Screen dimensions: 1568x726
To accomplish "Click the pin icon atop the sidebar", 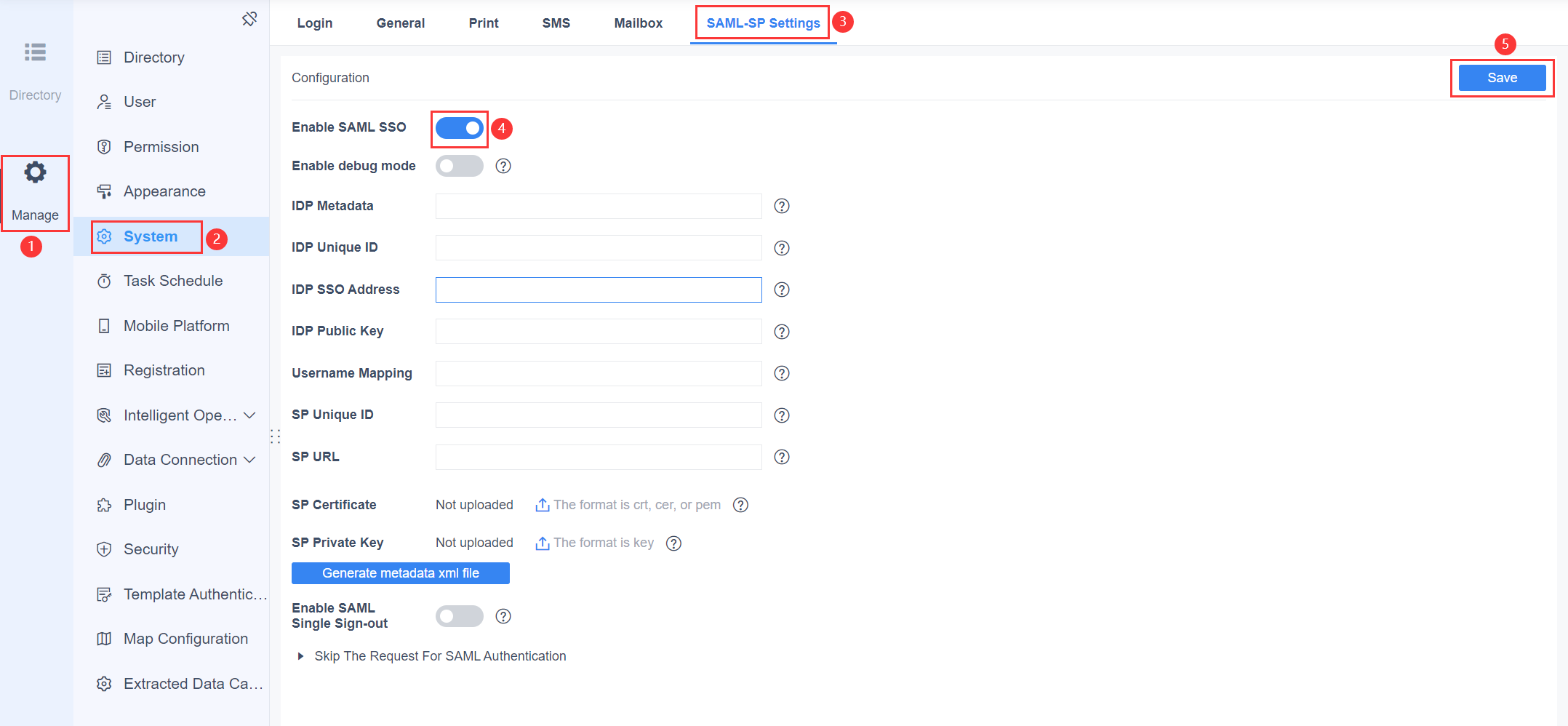I will tap(249, 18).
